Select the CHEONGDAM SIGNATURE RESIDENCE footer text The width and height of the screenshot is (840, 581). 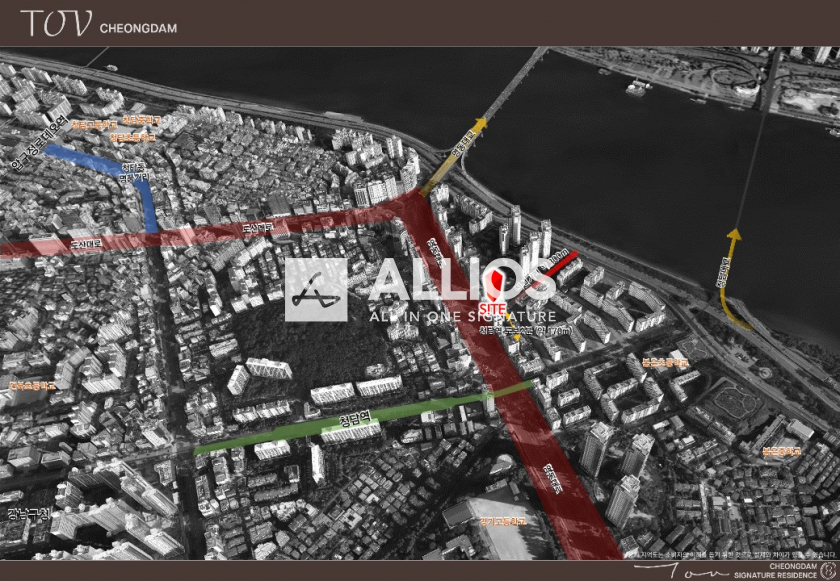[775, 571]
